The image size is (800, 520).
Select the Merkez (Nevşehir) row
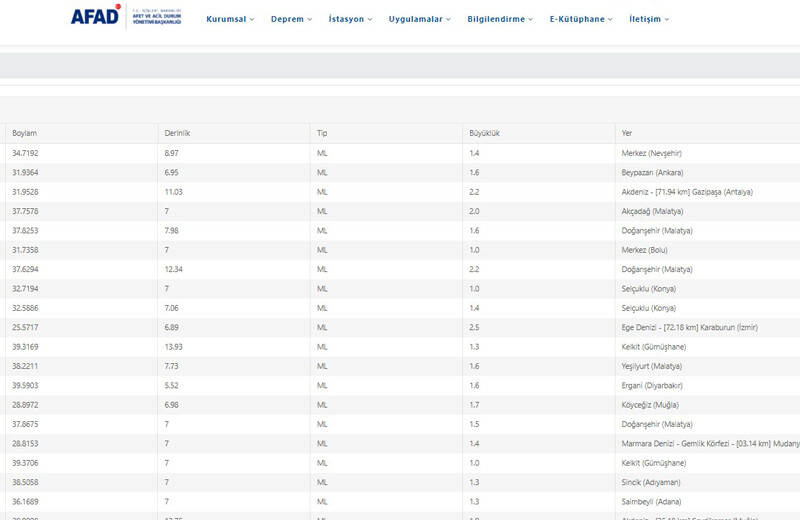pyautogui.click(x=658, y=153)
